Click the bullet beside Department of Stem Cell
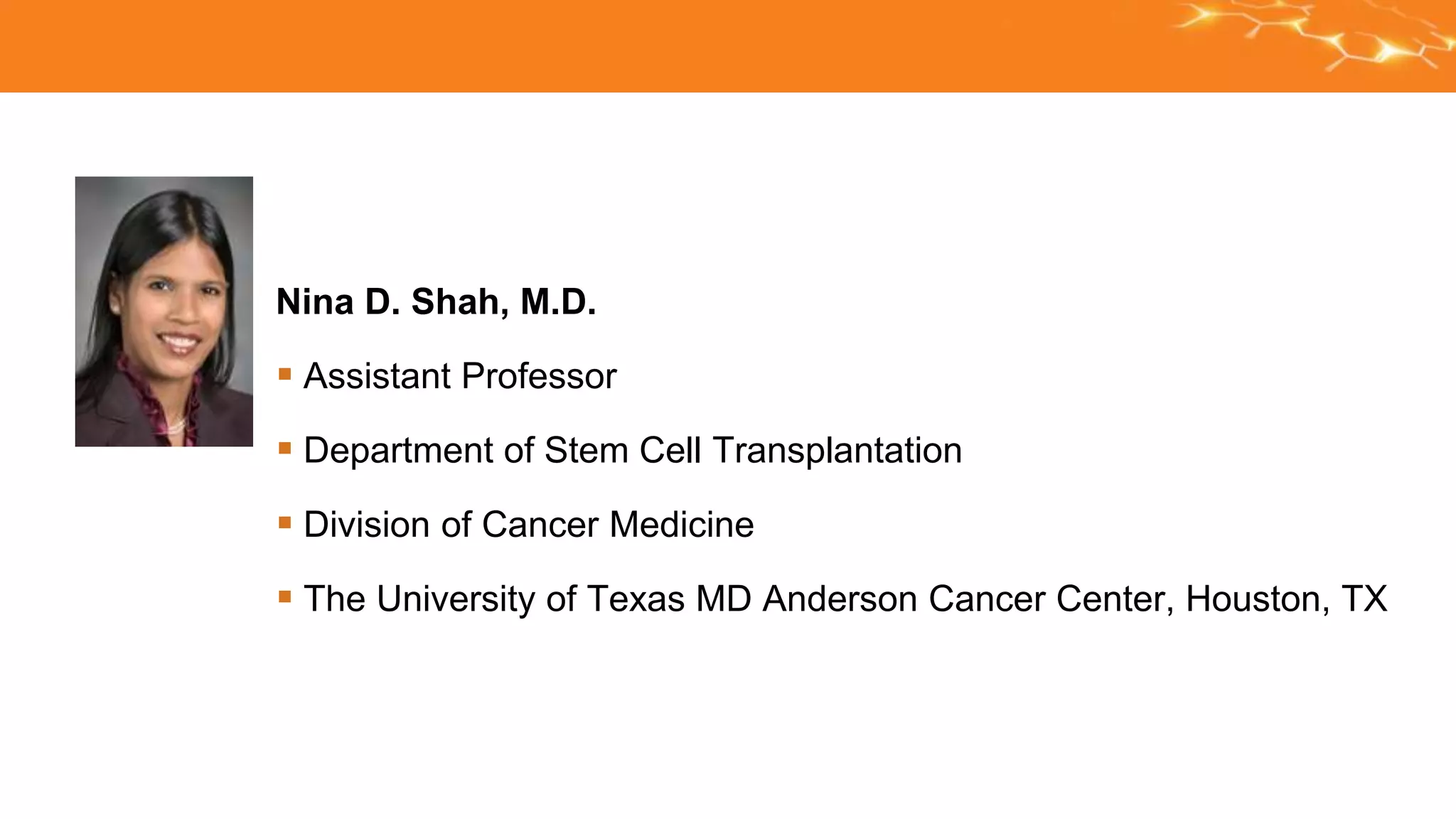The height and width of the screenshot is (819, 1456). (285, 449)
